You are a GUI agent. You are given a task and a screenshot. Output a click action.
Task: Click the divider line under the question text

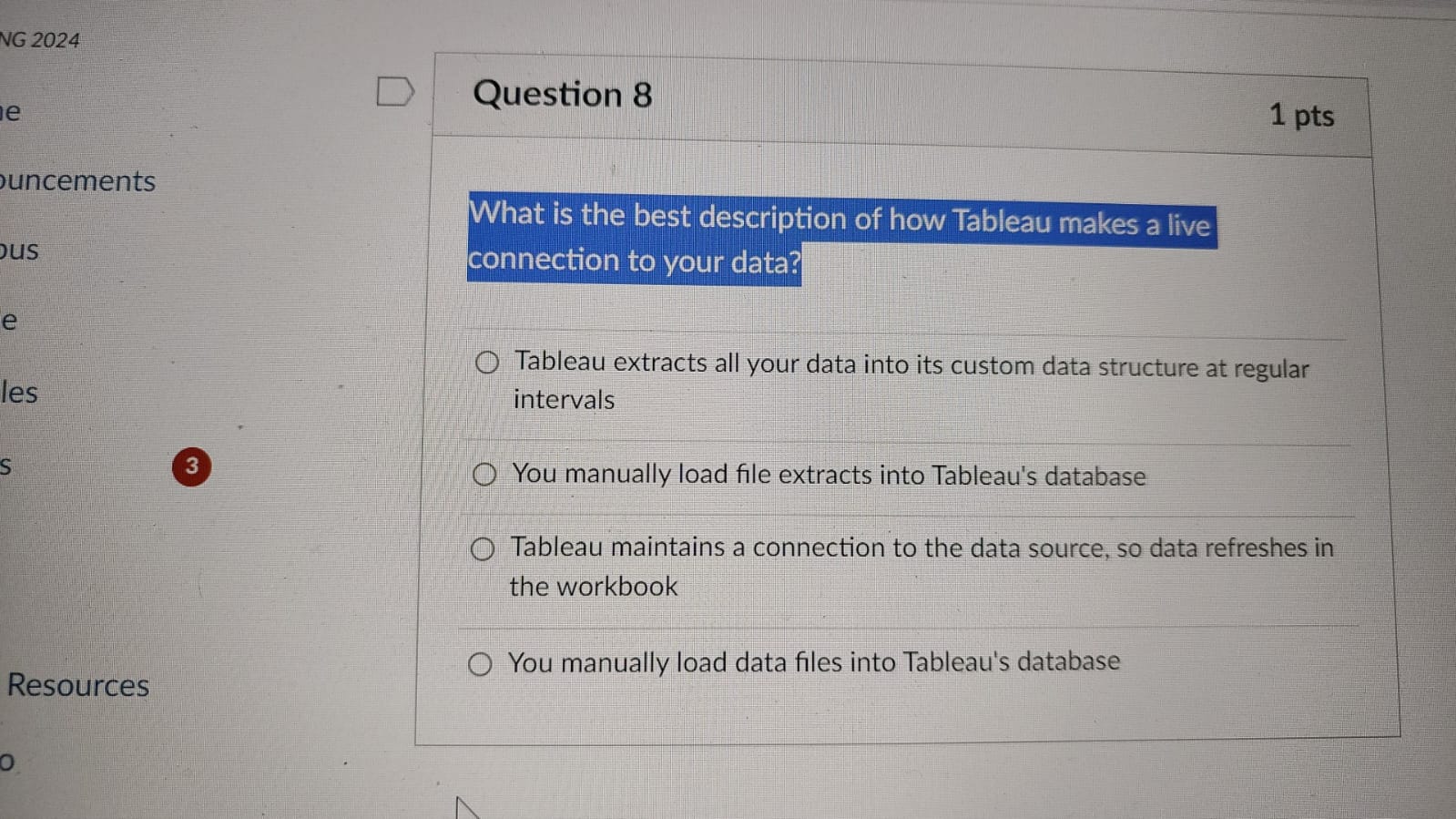tap(906, 333)
